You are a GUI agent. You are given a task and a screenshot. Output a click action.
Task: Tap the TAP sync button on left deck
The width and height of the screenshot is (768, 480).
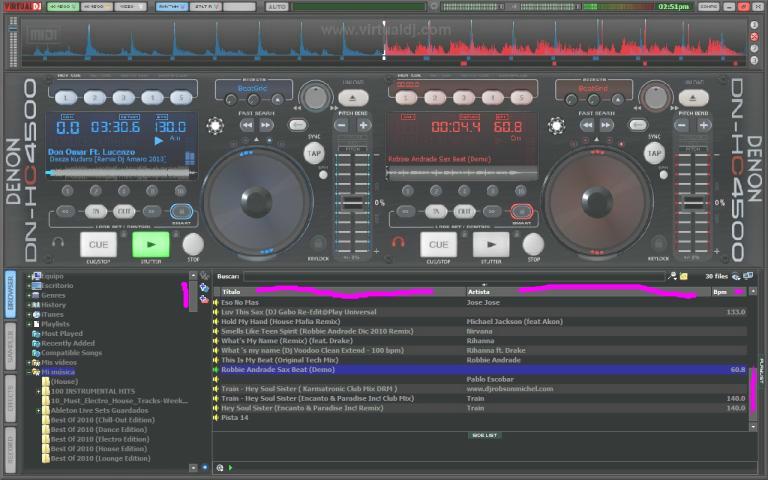click(x=314, y=153)
